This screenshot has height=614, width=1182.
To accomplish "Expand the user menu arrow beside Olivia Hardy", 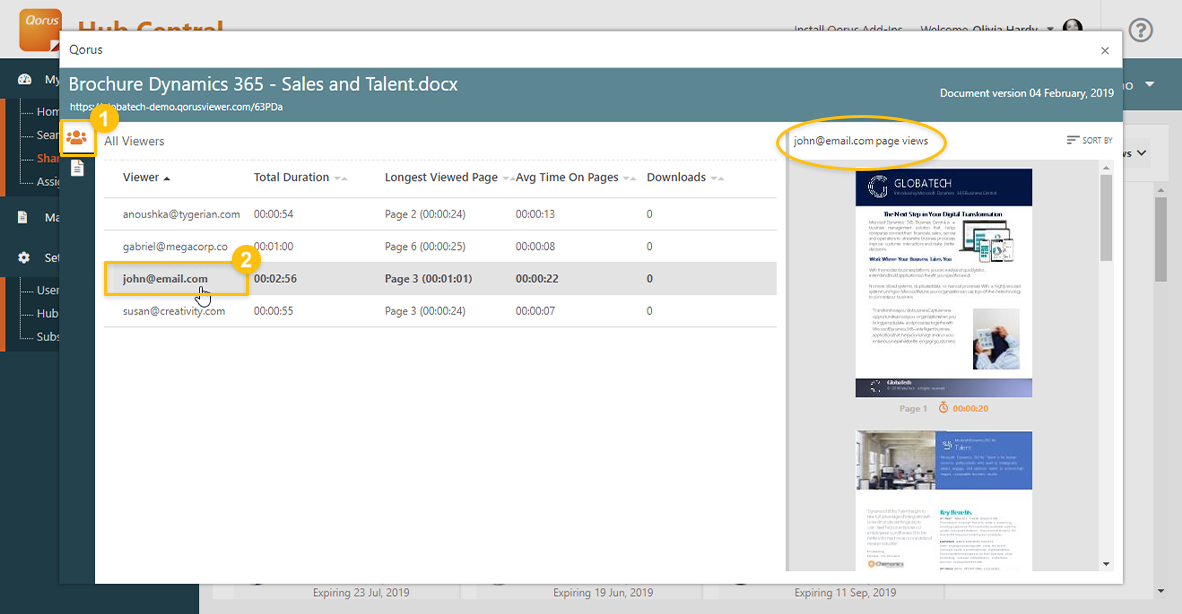I will [1050, 29].
